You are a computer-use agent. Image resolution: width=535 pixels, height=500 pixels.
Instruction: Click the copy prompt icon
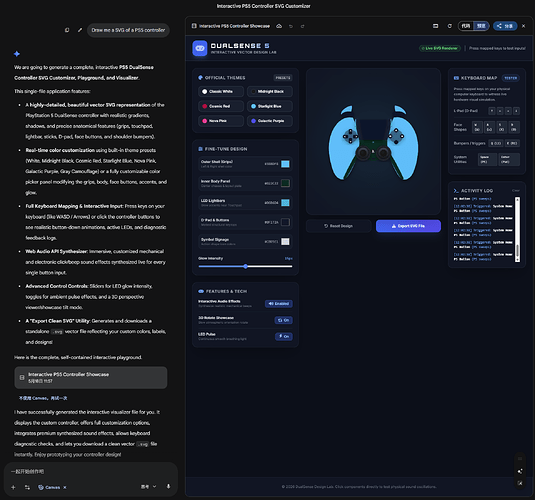click(67, 30)
